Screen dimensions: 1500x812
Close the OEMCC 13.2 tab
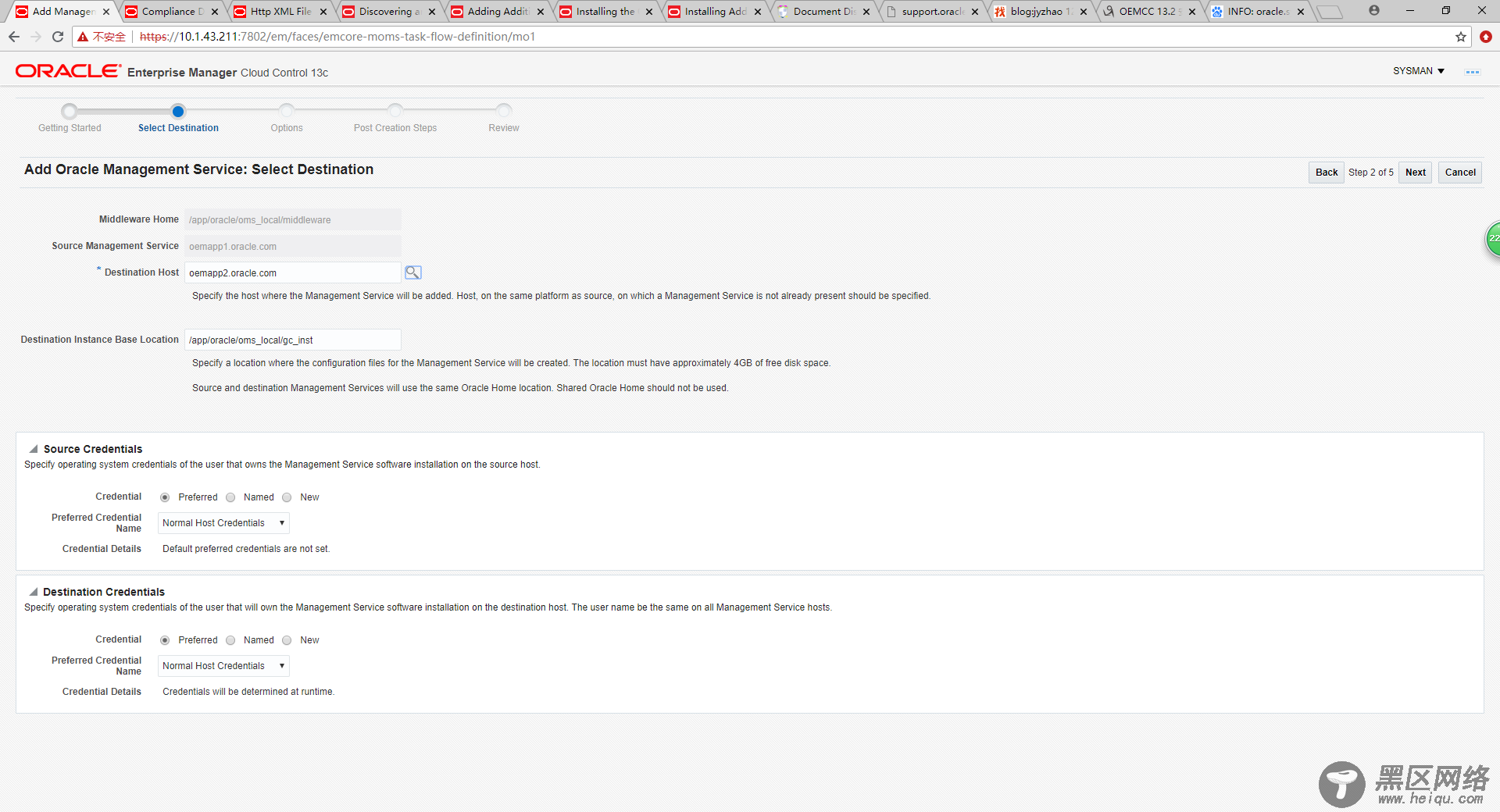click(x=1192, y=12)
